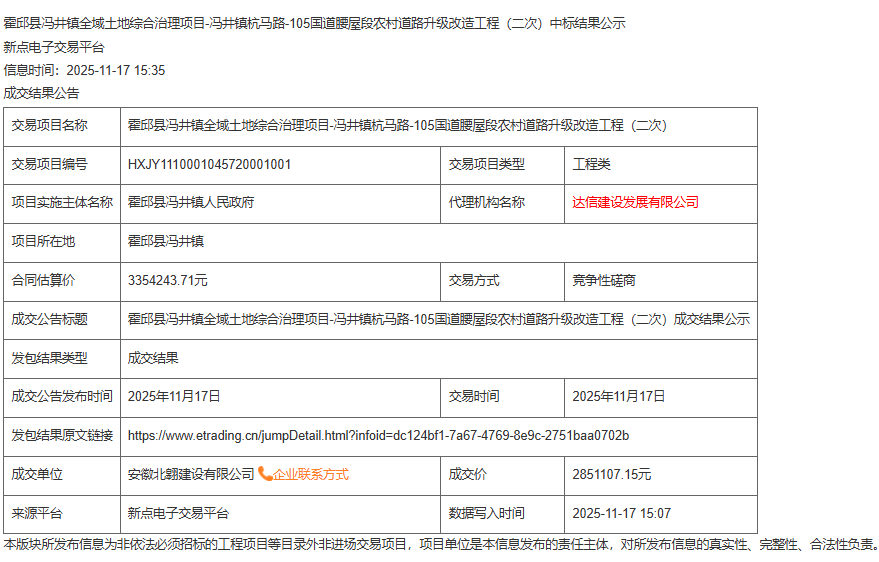
Task: Select the project number HXJY1110001045720001001
Action: click(x=210, y=164)
